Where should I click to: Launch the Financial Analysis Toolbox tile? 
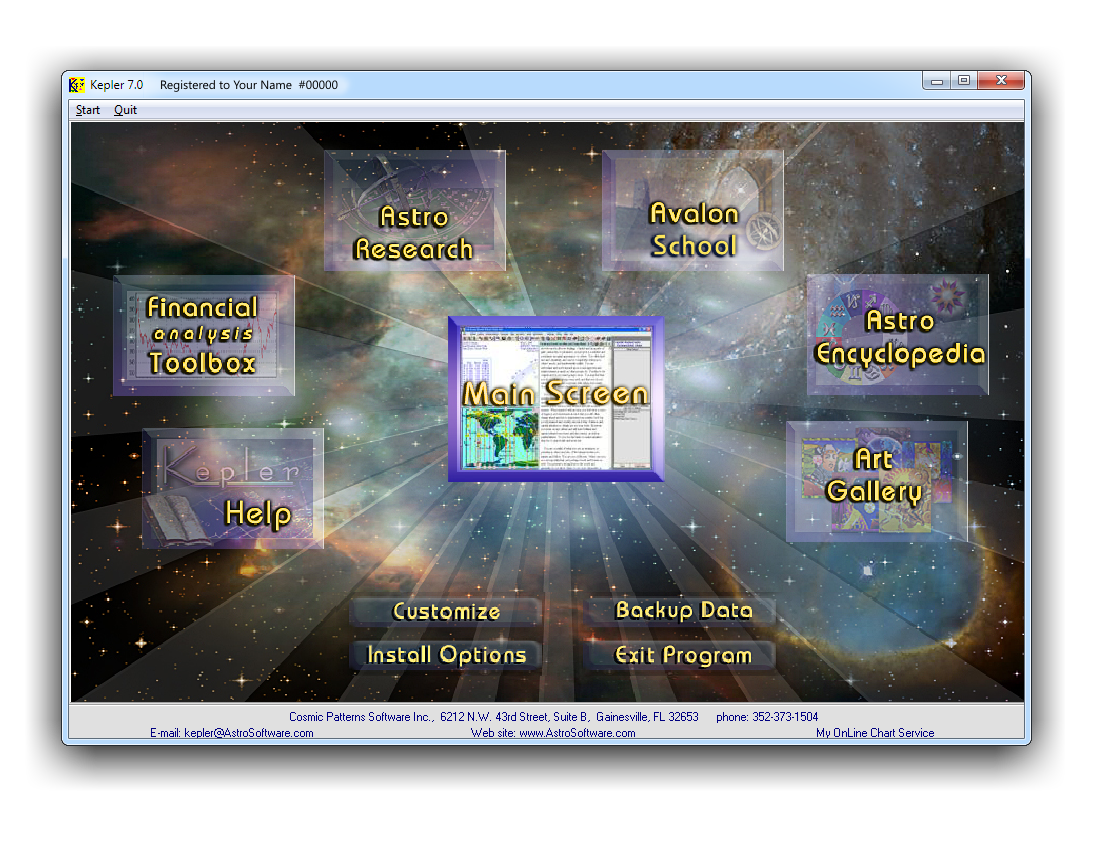pos(203,335)
